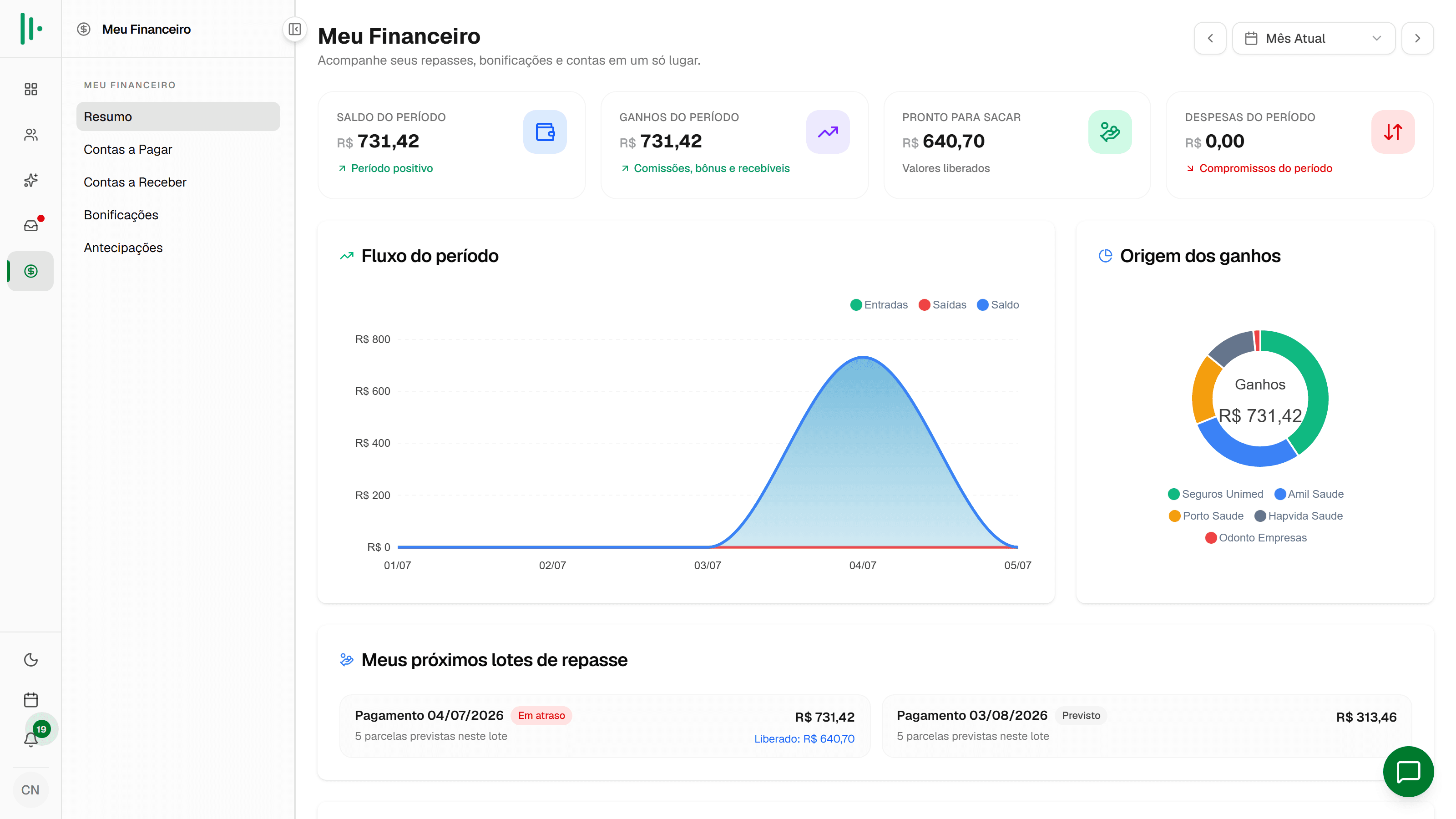Toggle Entradas series in chart legend
This screenshot has width=1456, height=819.
click(879, 305)
